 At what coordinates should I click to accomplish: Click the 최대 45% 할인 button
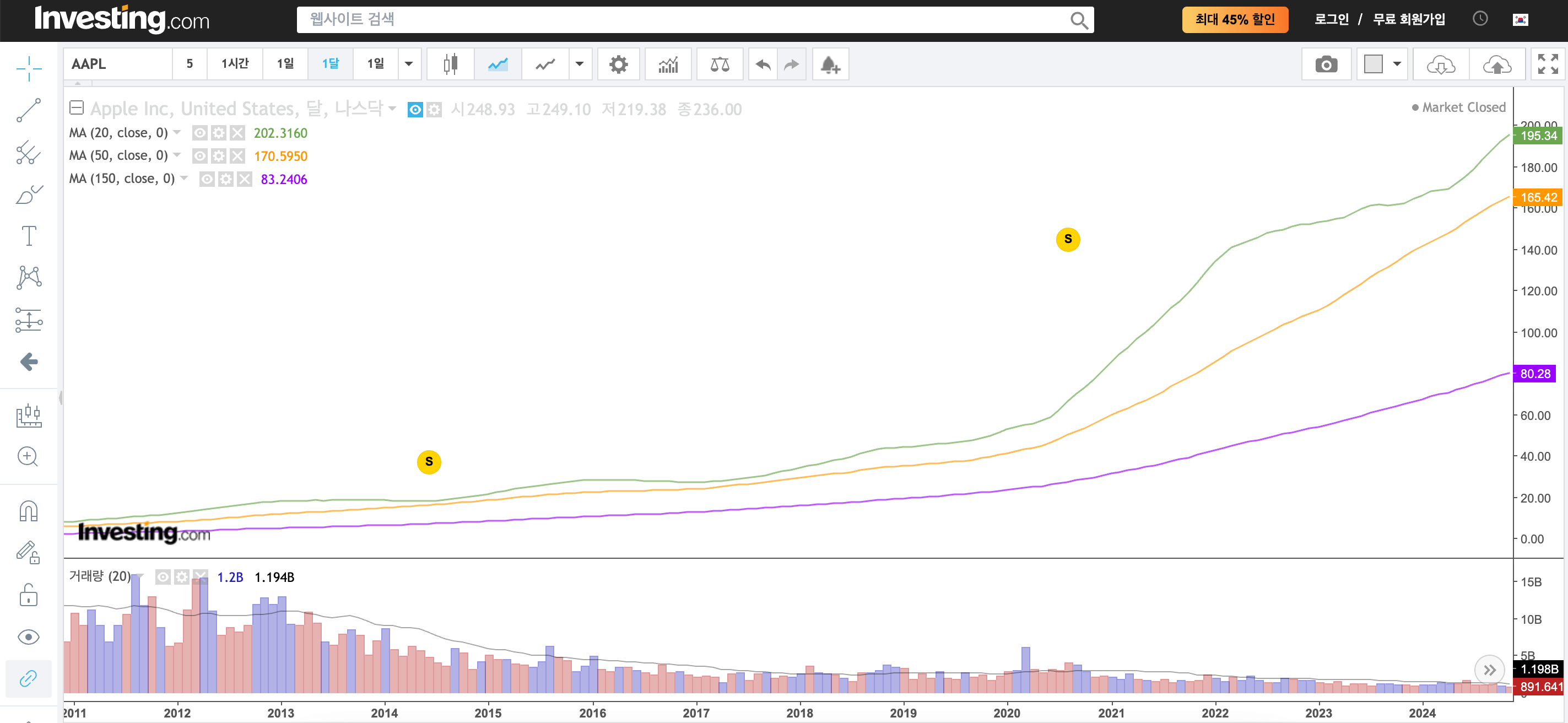pyautogui.click(x=1235, y=19)
